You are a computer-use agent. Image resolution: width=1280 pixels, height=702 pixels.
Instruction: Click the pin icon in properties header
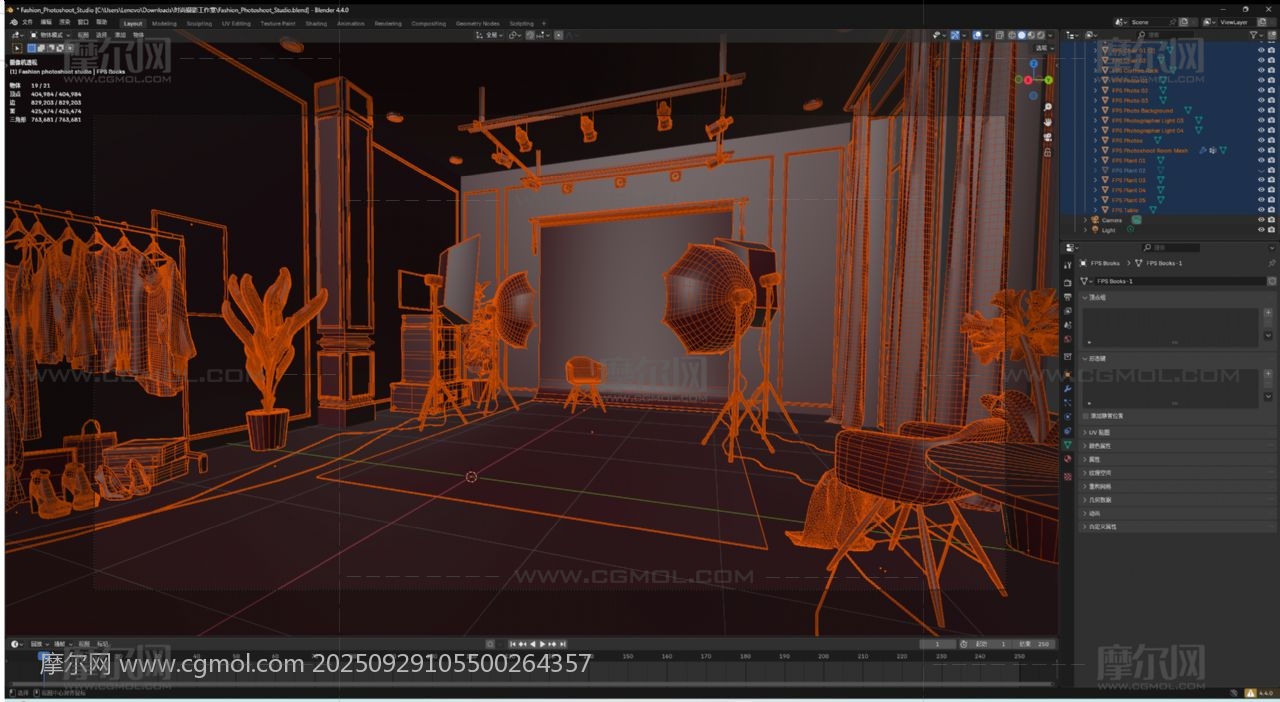click(1271, 263)
